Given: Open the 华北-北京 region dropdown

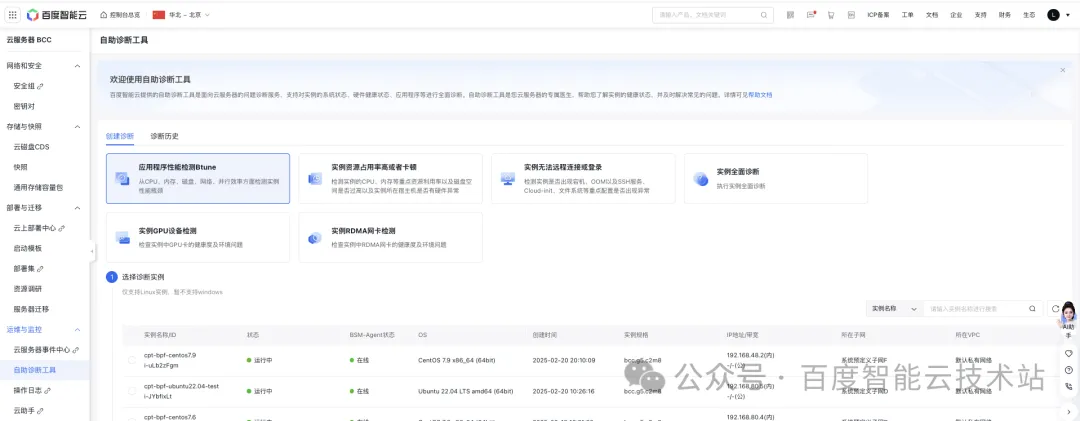Looking at the screenshot, I should point(181,14).
